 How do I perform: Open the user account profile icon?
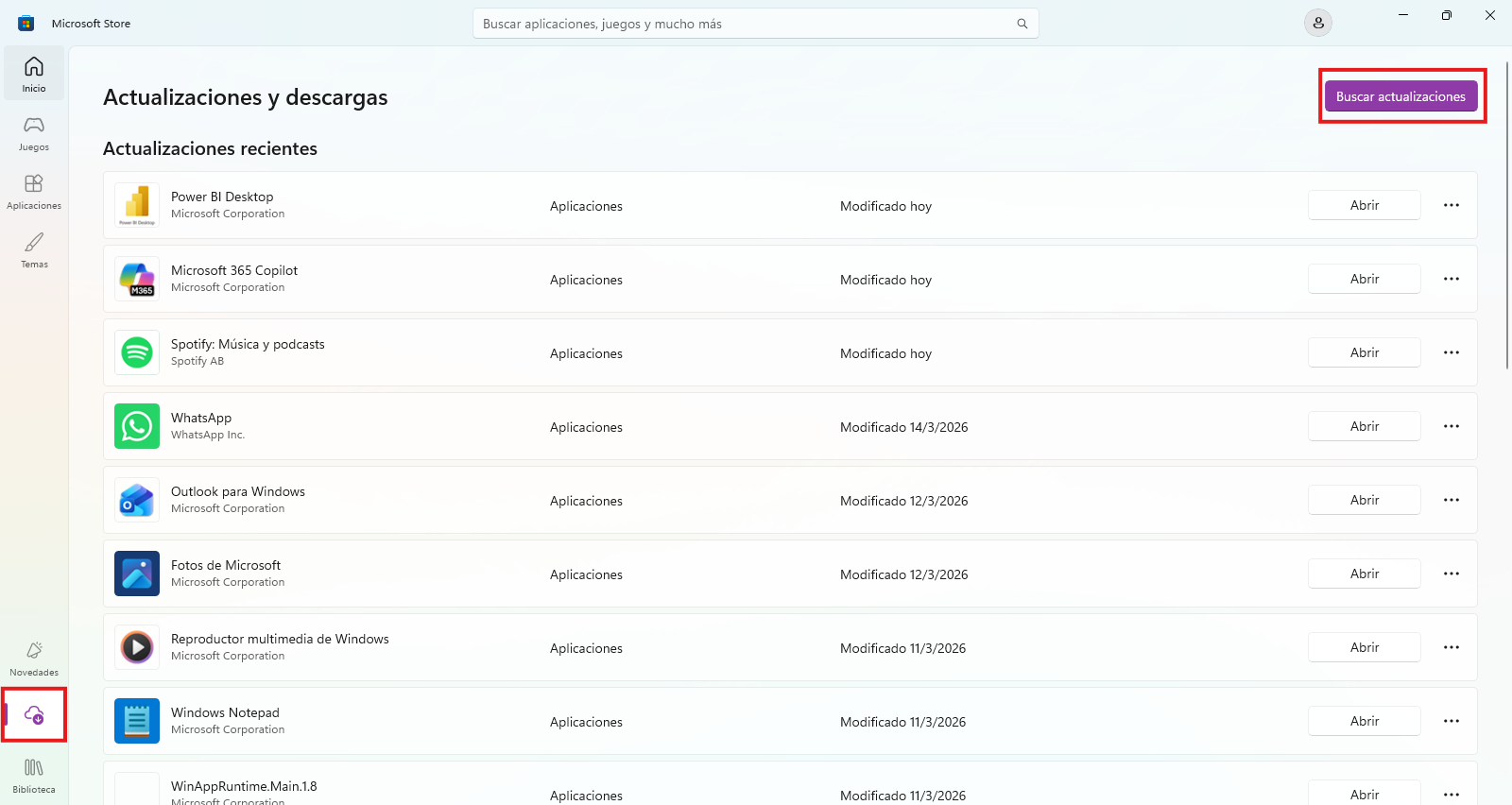pyautogui.click(x=1318, y=23)
